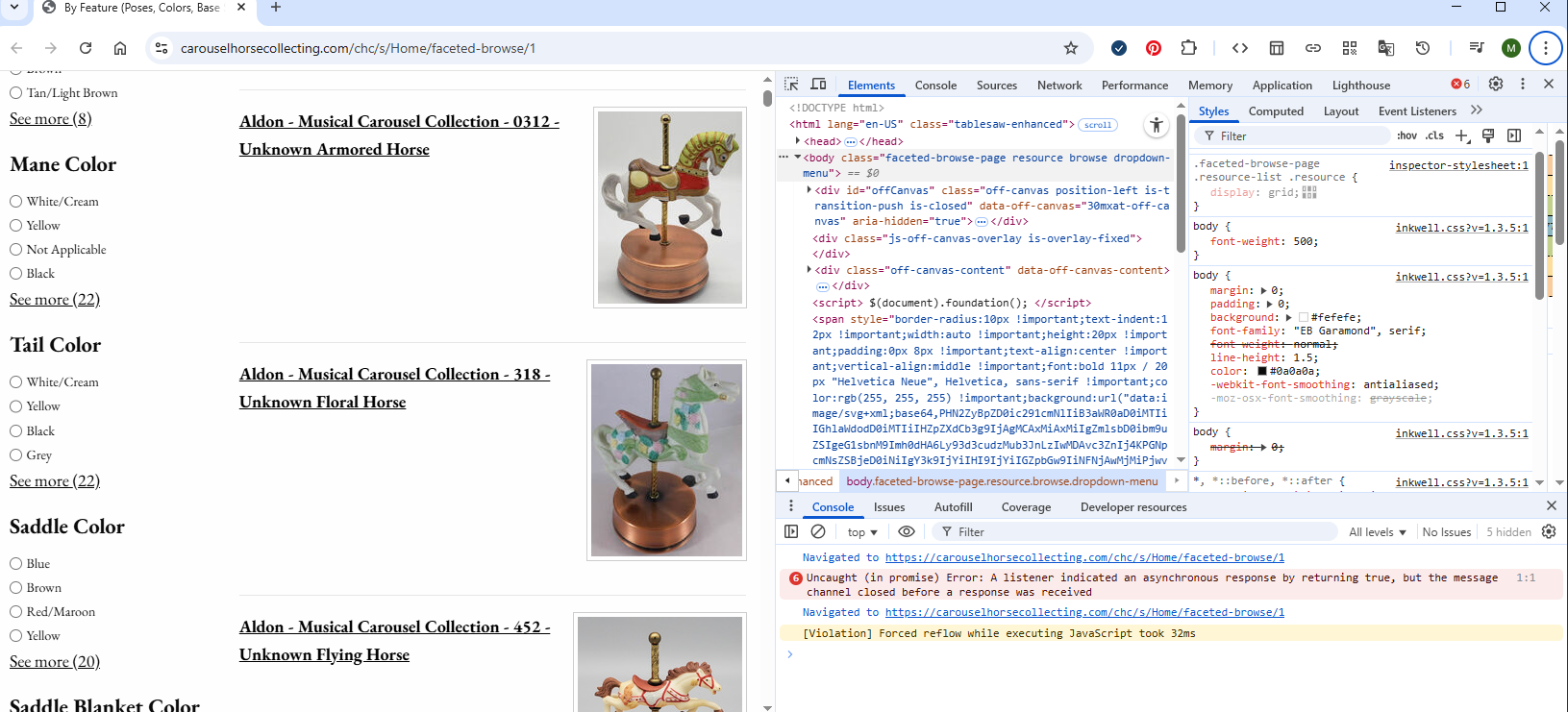Open the top JavaScript context dropdown
This screenshot has width=1568, height=712.
[x=862, y=532]
